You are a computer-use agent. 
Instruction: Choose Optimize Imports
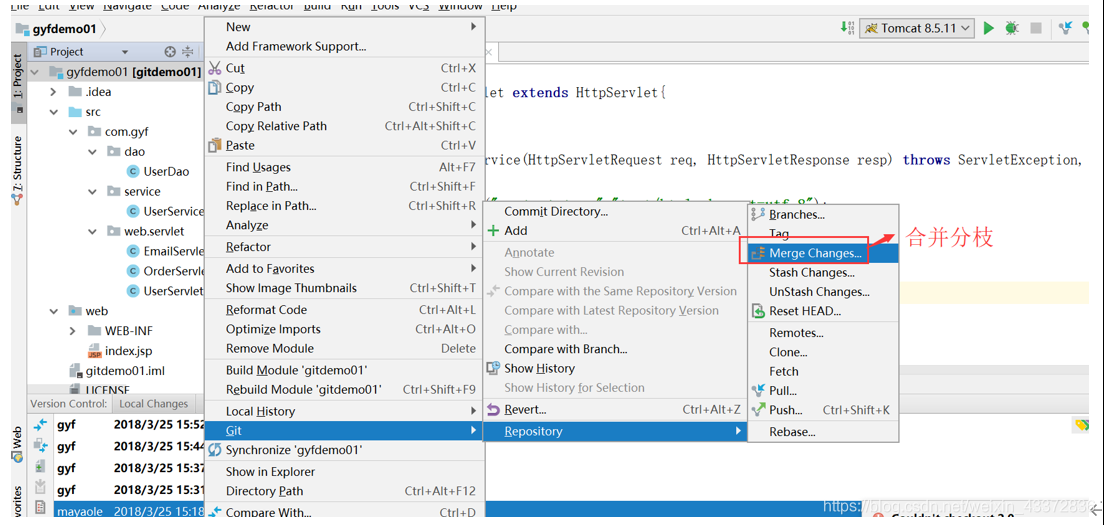coord(343,329)
